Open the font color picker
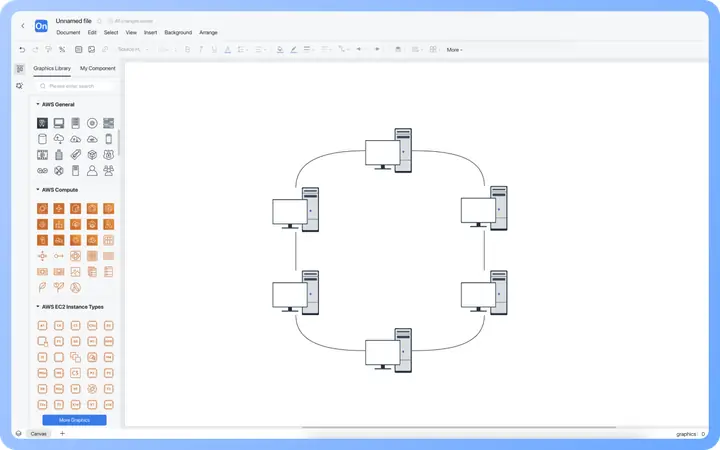720x450 pixels. (x=228, y=50)
